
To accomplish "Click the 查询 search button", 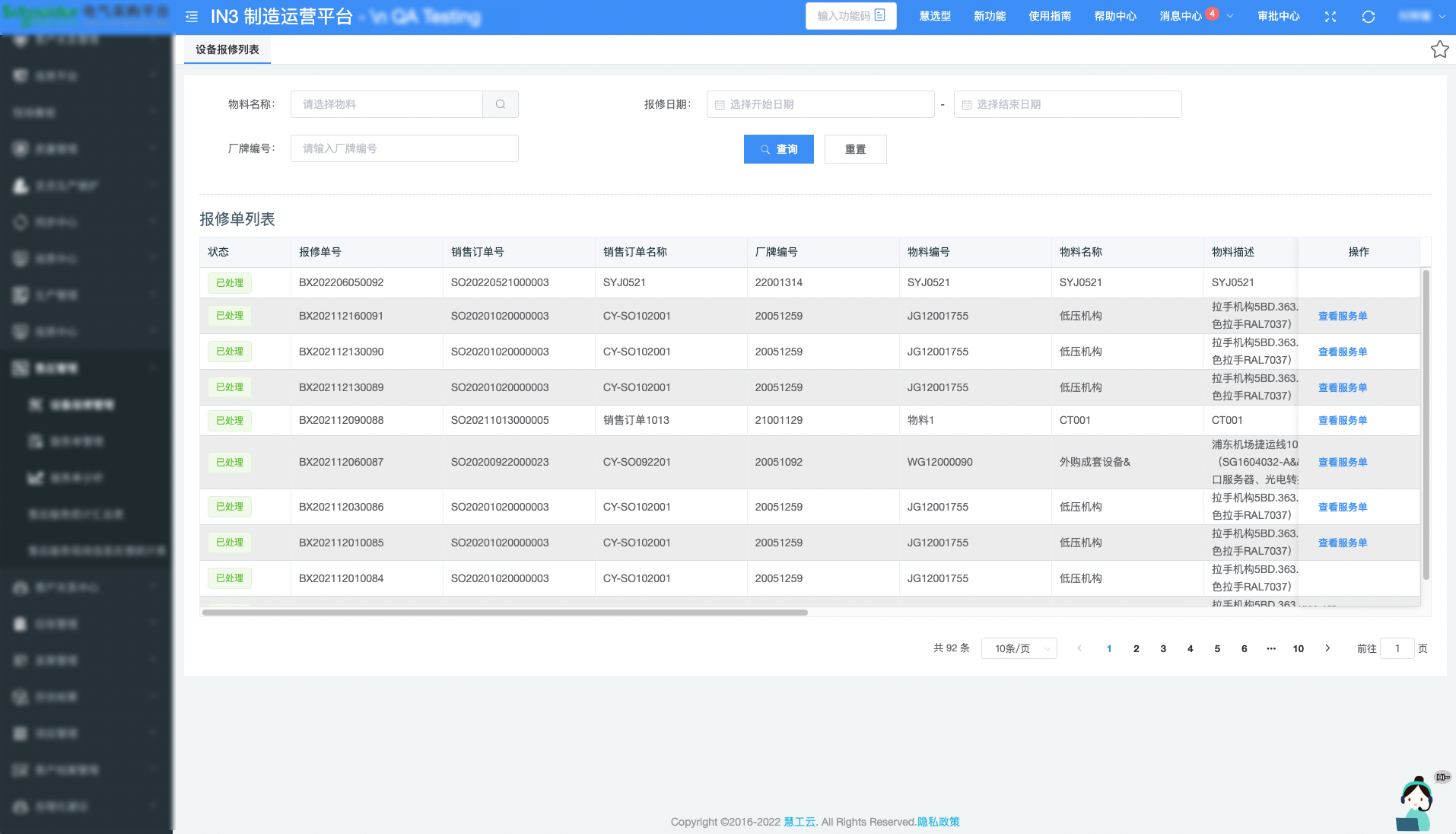I will pyautogui.click(x=779, y=149).
